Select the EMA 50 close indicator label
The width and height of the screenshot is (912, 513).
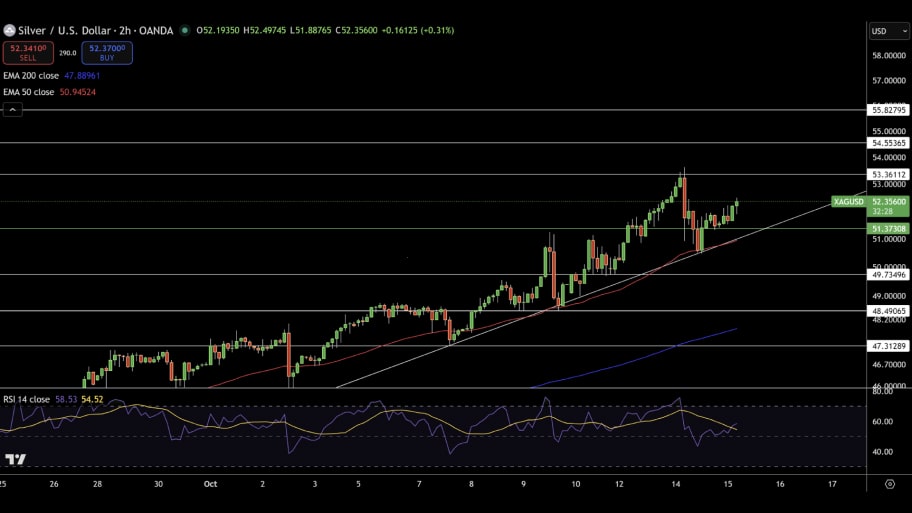(x=29, y=92)
